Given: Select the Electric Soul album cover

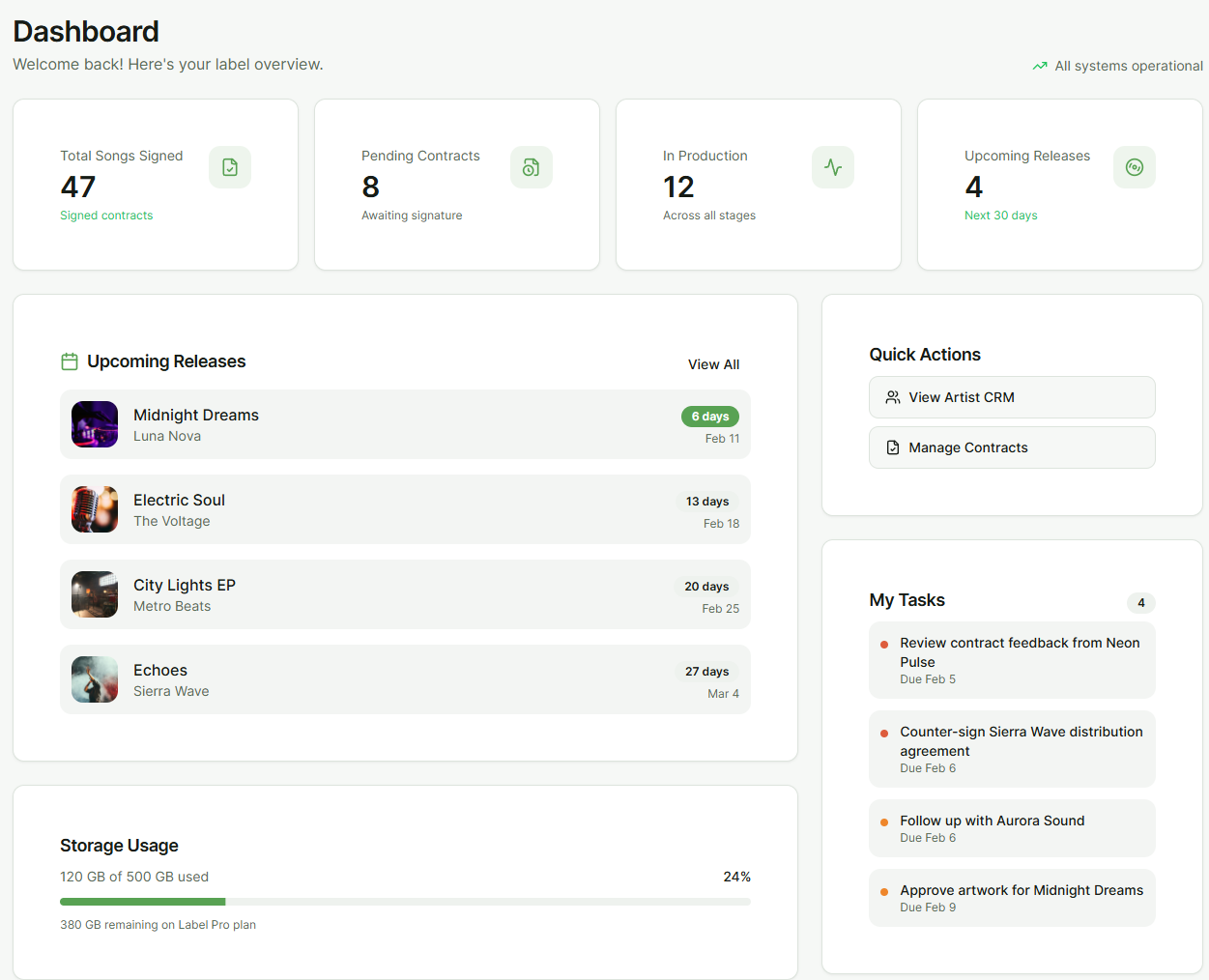Looking at the screenshot, I should (95, 509).
